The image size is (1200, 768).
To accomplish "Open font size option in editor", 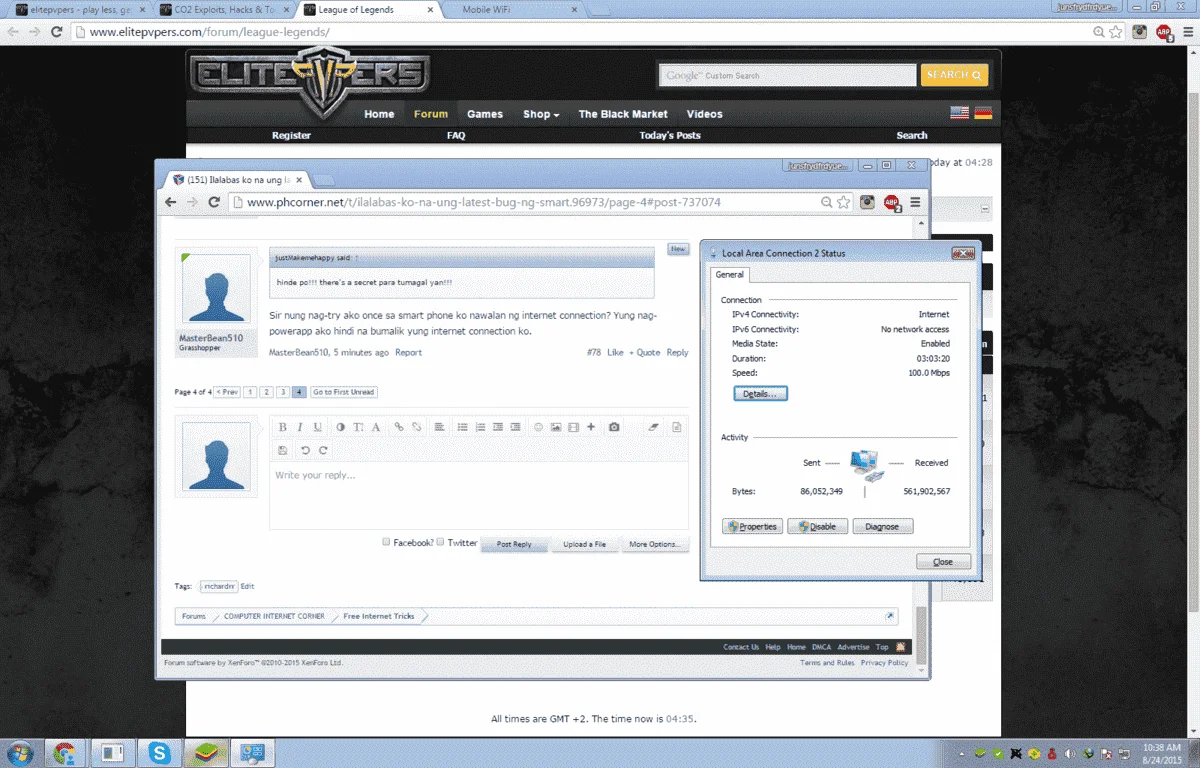I will coord(358,427).
